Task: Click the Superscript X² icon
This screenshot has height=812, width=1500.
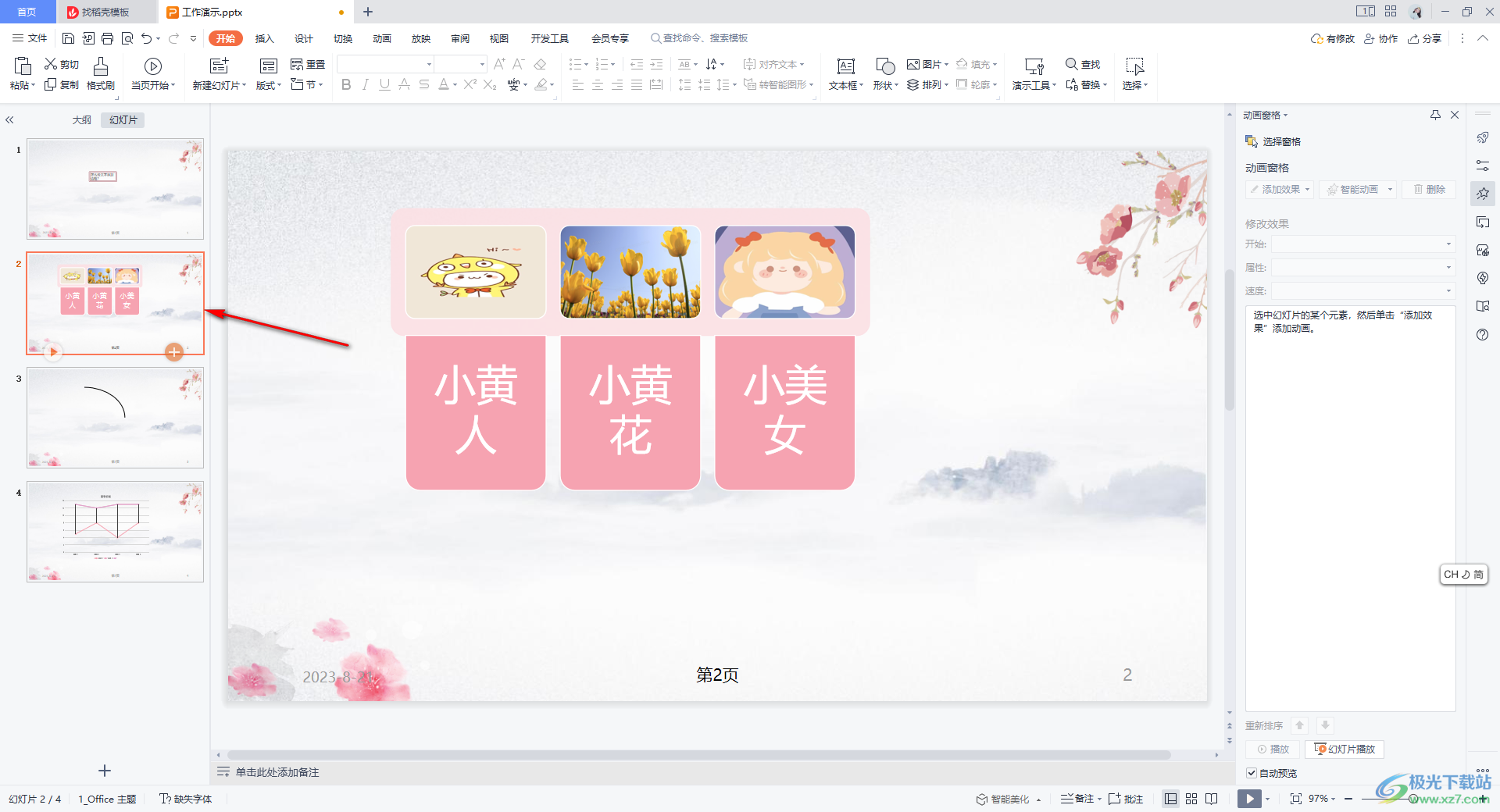Action: (x=470, y=84)
